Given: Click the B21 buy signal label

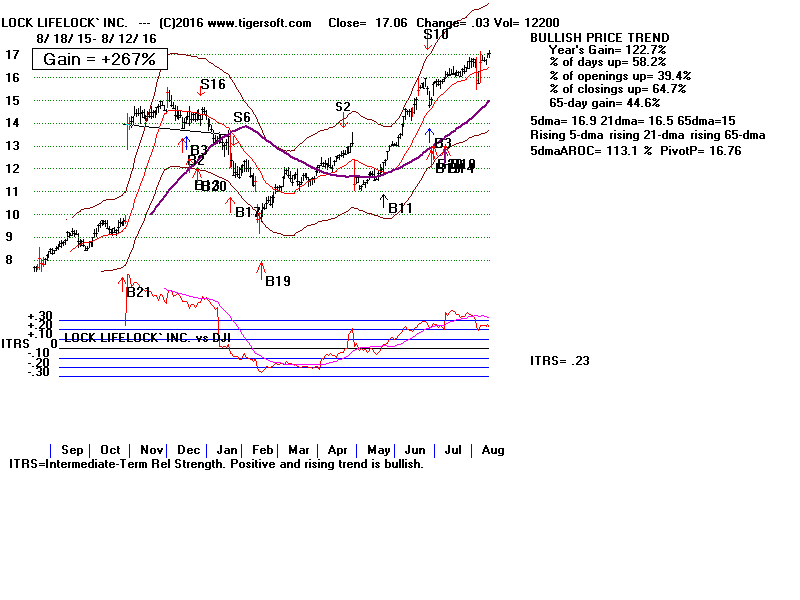Looking at the screenshot, I should [x=138, y=292].
